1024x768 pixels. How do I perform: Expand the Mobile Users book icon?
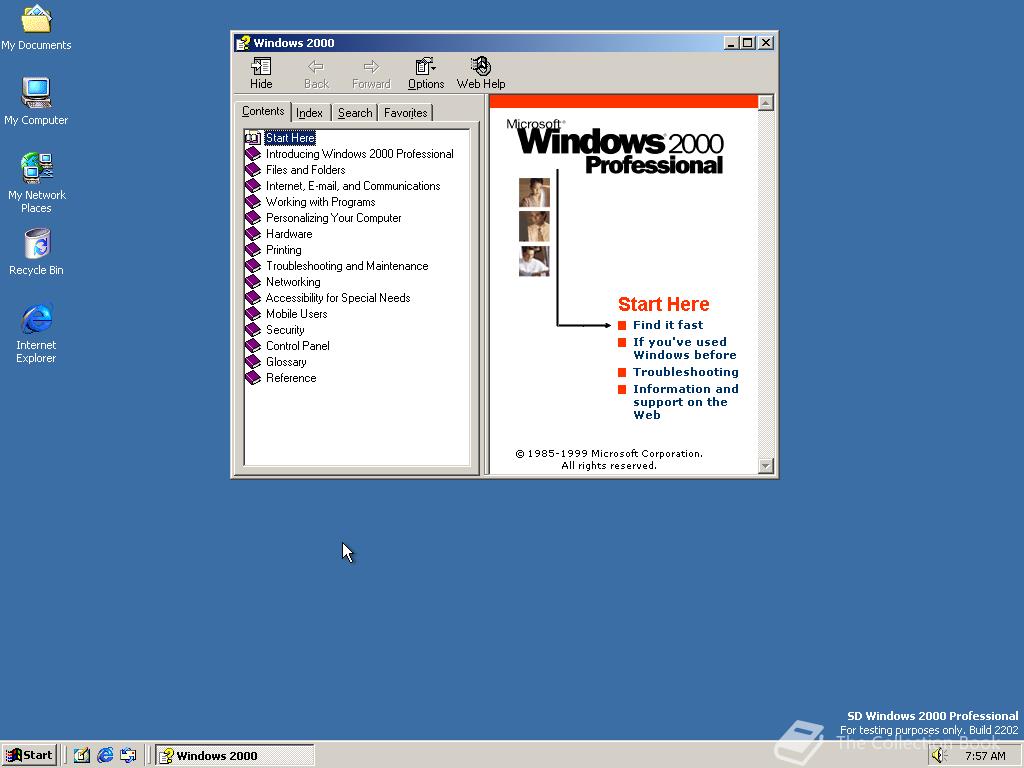click(x=253, y=314)
